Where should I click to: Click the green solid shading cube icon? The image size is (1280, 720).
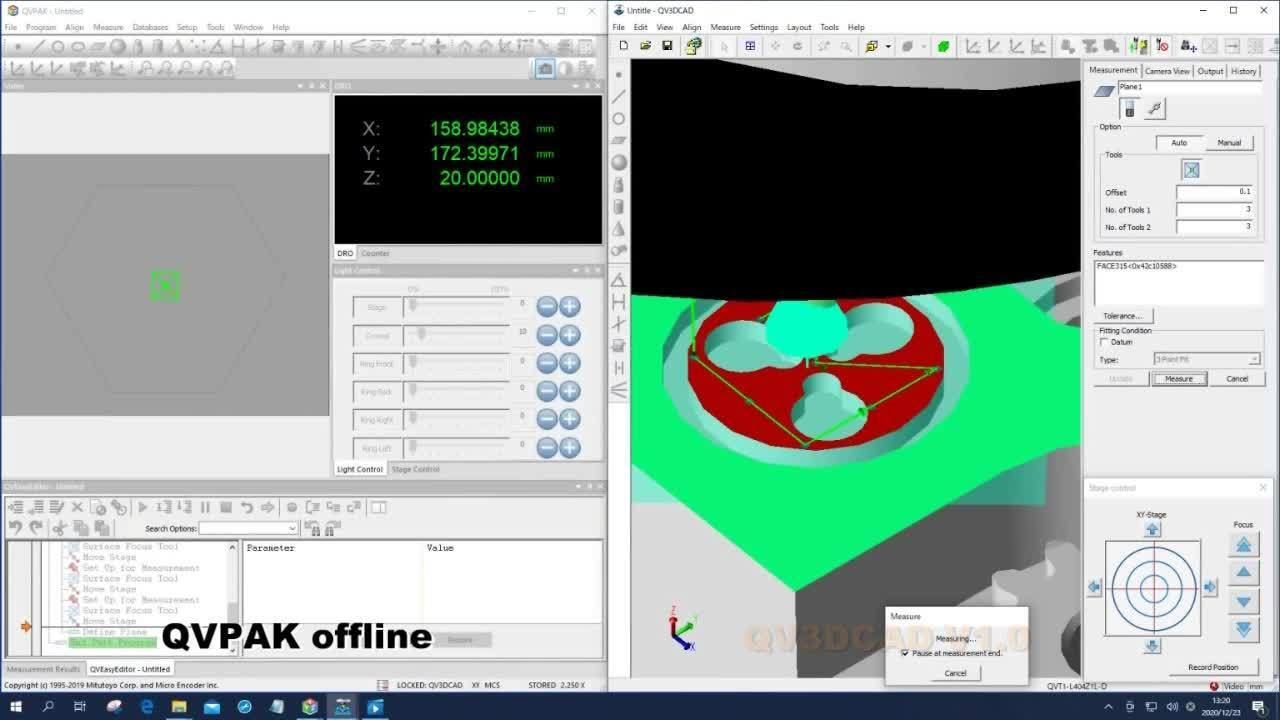tap(943, 46)
